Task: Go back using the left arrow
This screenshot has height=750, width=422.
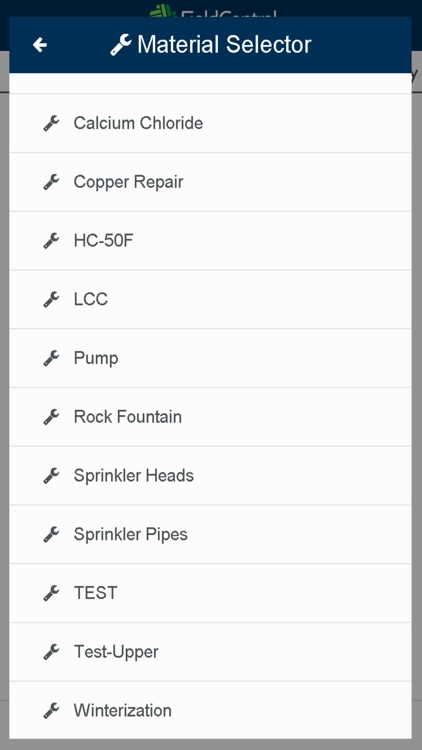Action: tap(40, 45)
